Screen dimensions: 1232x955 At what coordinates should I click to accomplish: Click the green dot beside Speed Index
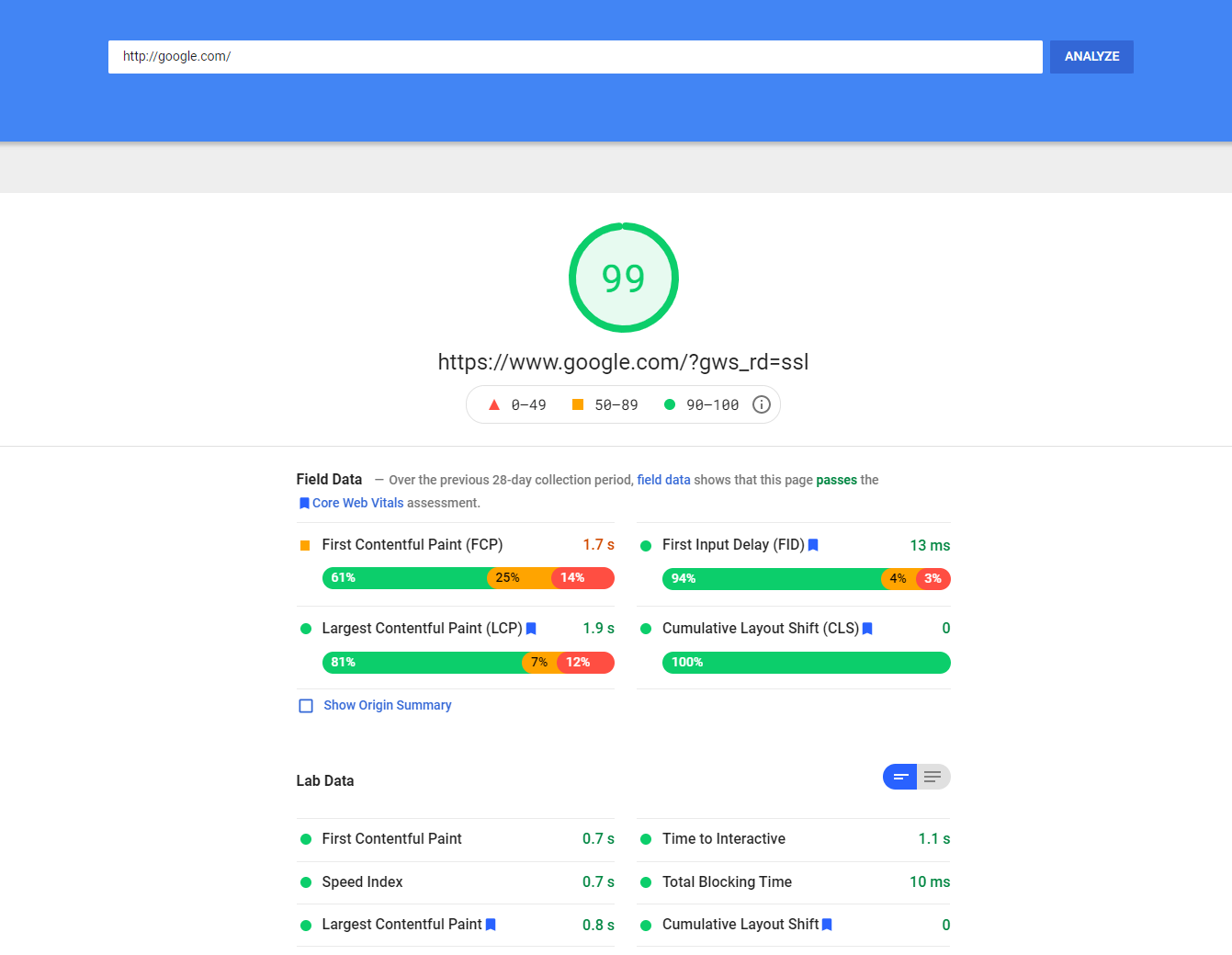pos(306,882)
